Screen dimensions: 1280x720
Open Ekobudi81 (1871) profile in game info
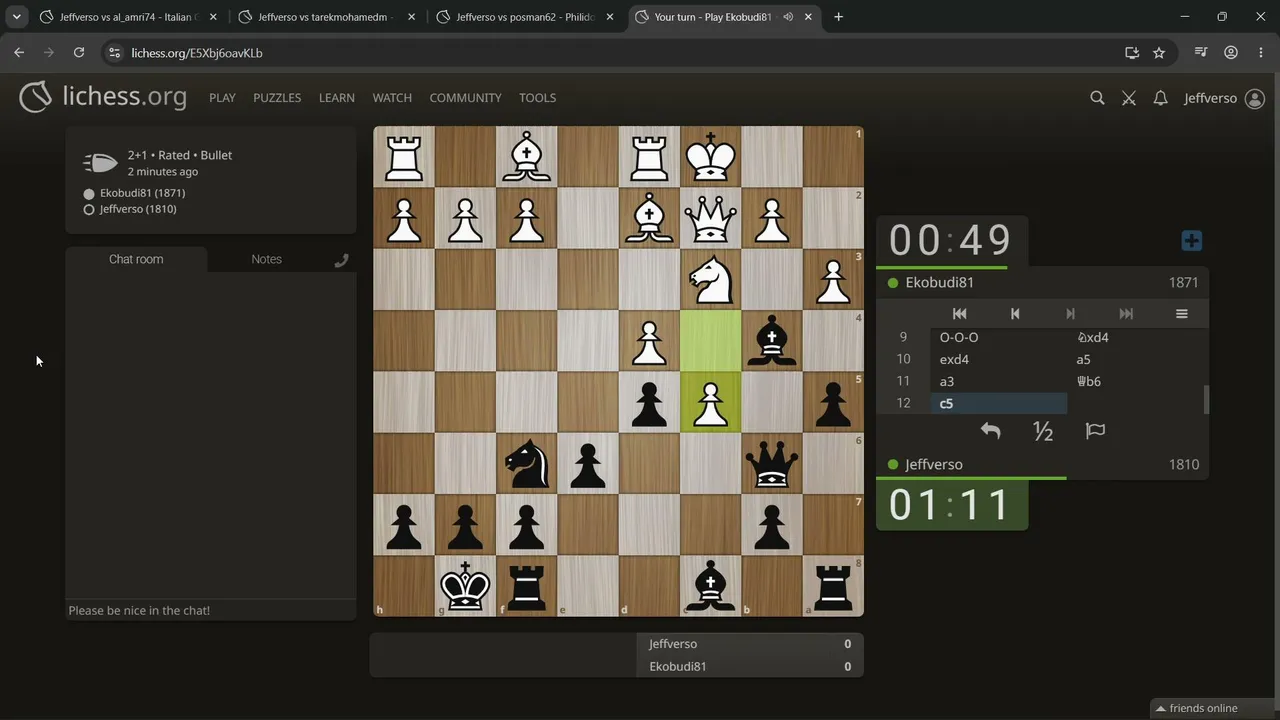pyautogui.click(x=142, y=193)
